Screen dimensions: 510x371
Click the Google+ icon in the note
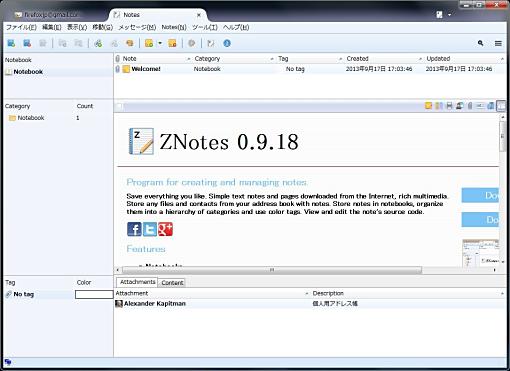tap(165, 229)
